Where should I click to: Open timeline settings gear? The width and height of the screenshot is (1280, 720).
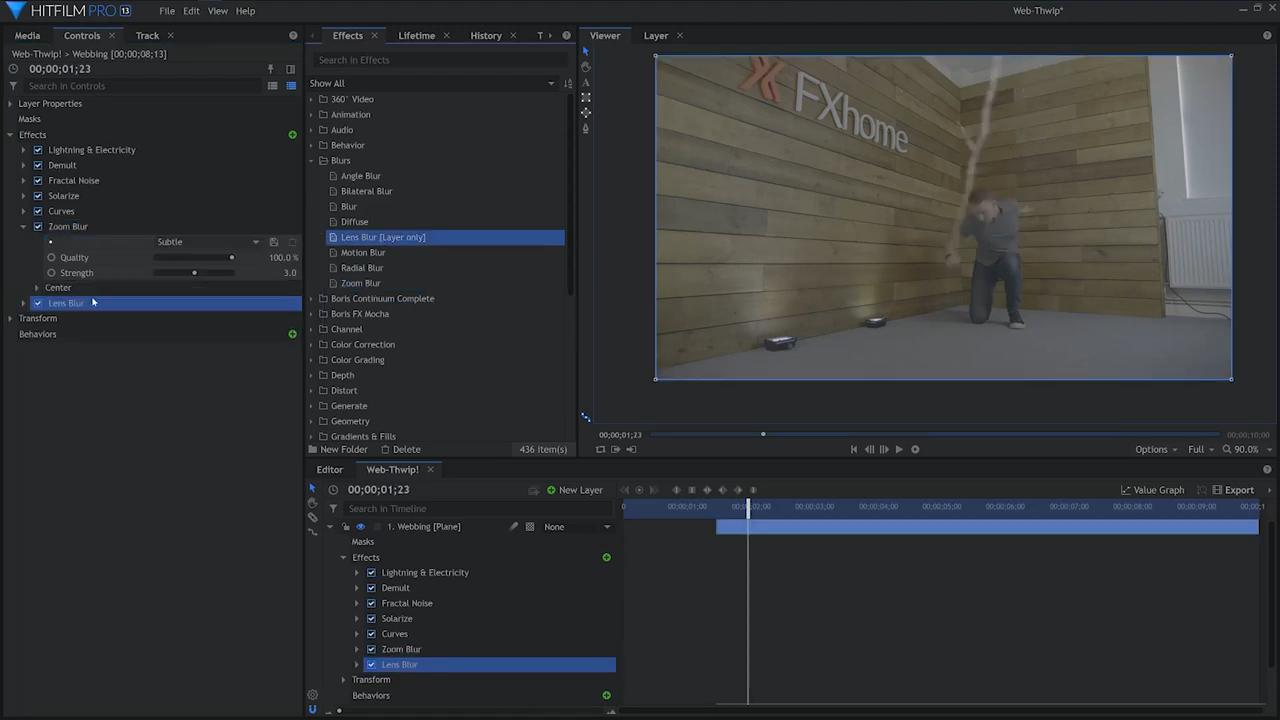tap(312, 695)
